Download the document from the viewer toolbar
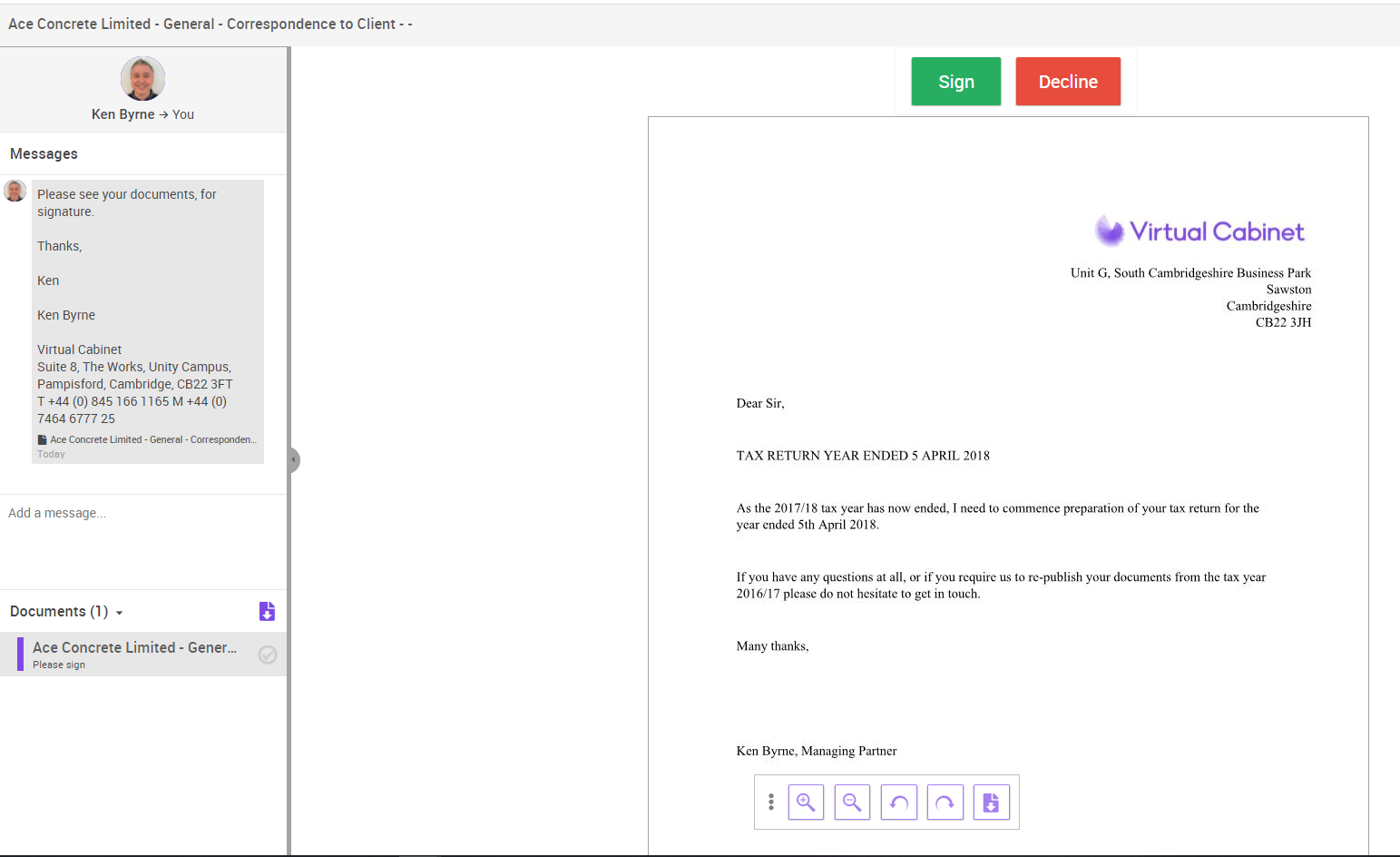This screenshot has width=1400, height=857. [x=991, y=802]
